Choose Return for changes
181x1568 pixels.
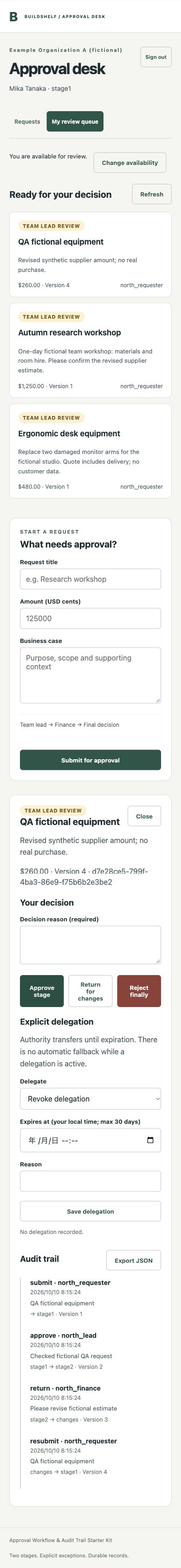point(90,991)
